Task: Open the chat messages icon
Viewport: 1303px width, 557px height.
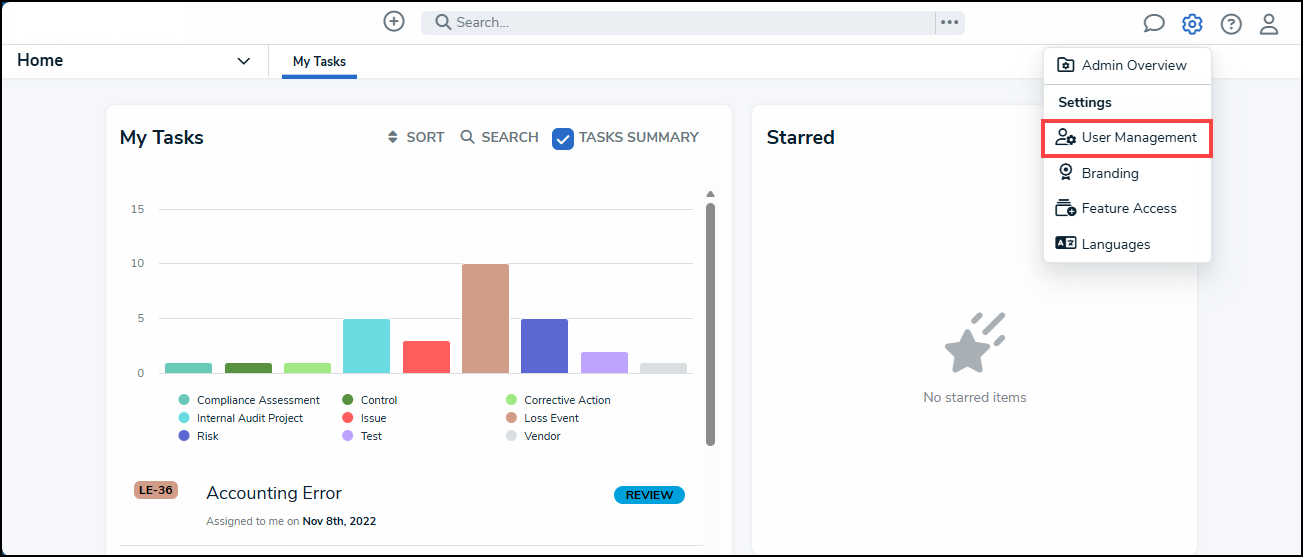Action: click(x=1154, y=24)
